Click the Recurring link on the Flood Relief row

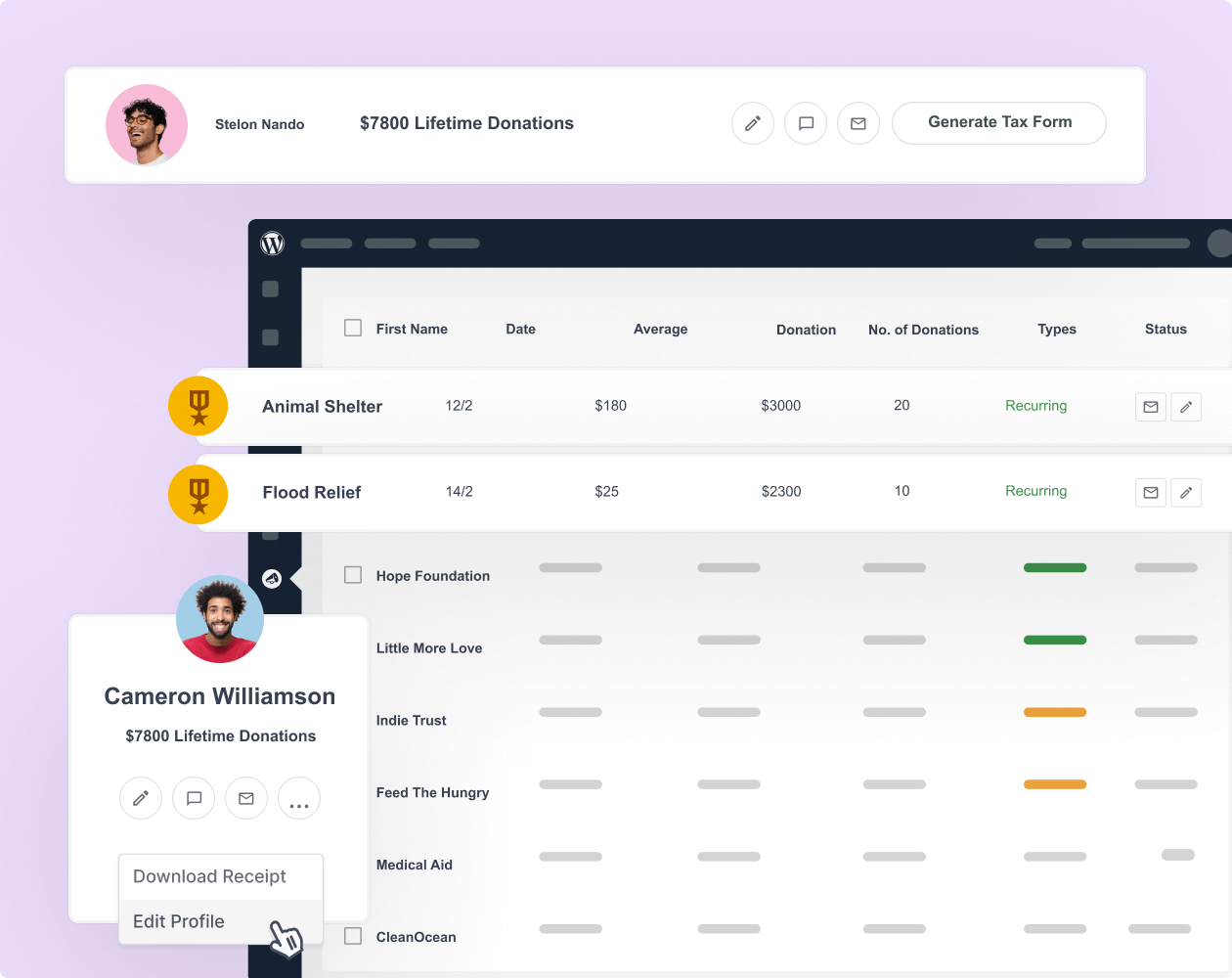click(1035, 492)
